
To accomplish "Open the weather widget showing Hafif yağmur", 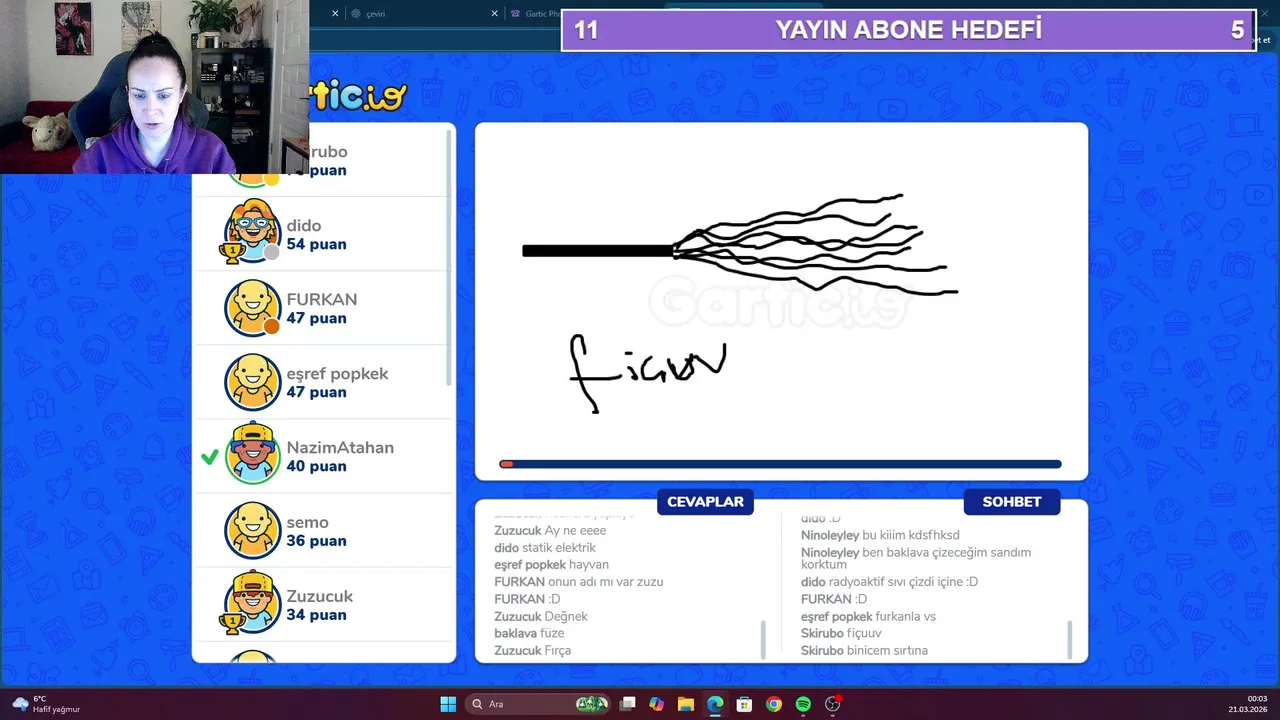I will tap(46, 704).
